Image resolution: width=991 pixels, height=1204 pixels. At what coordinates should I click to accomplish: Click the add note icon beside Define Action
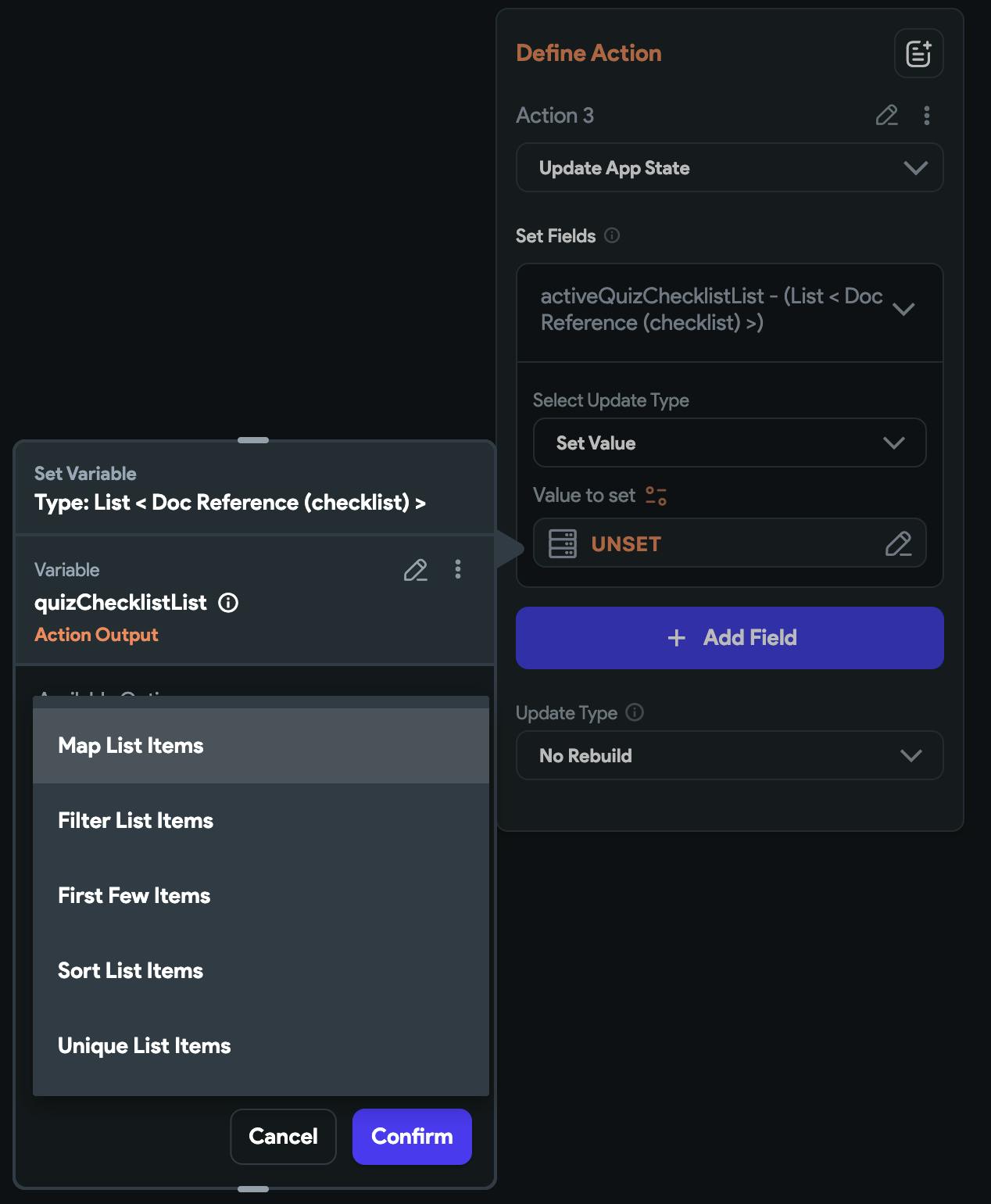point(918,54)
